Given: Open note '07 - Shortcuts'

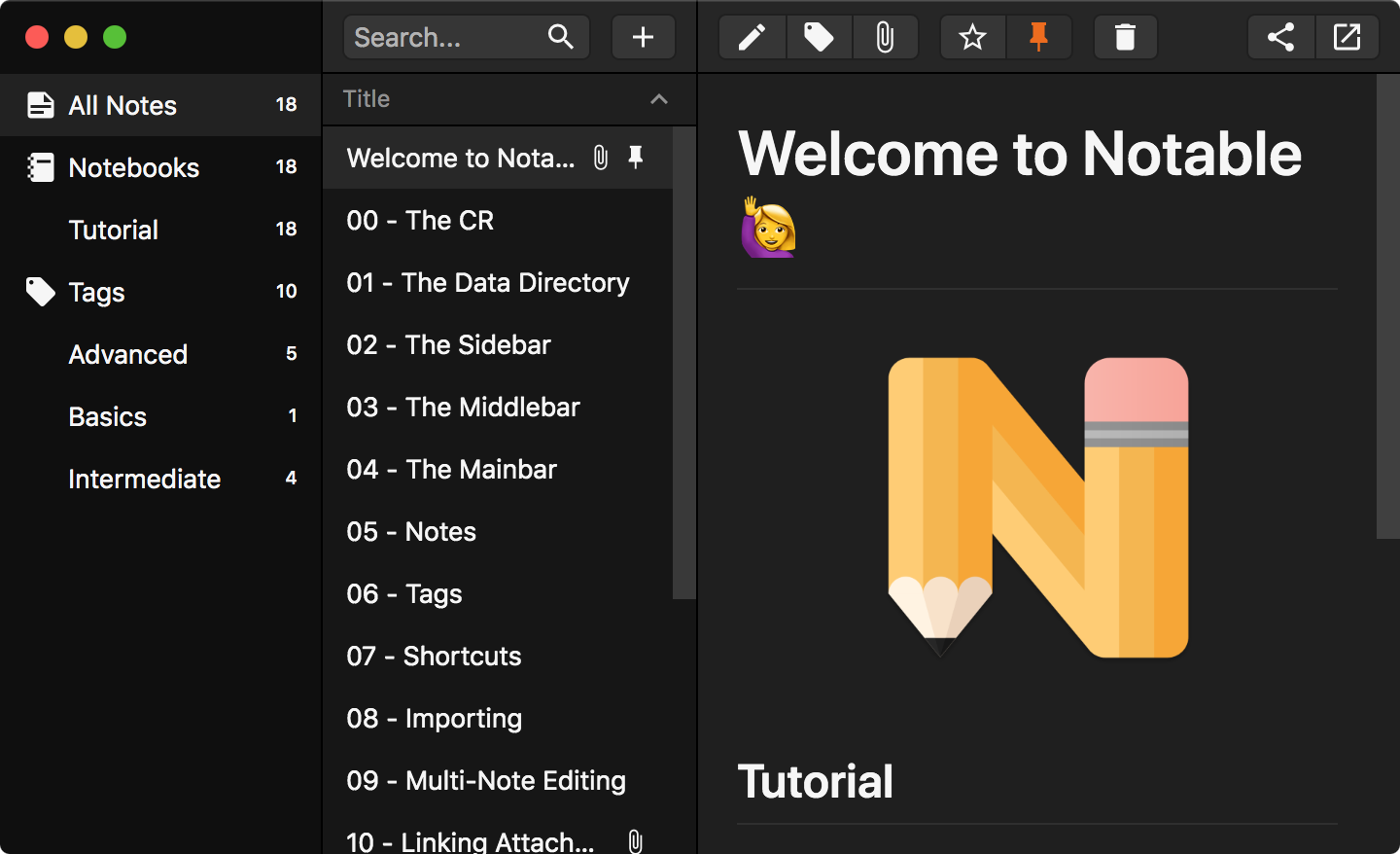Looking at the screenshot, I should pyautogui.click(x=498, y=656).
